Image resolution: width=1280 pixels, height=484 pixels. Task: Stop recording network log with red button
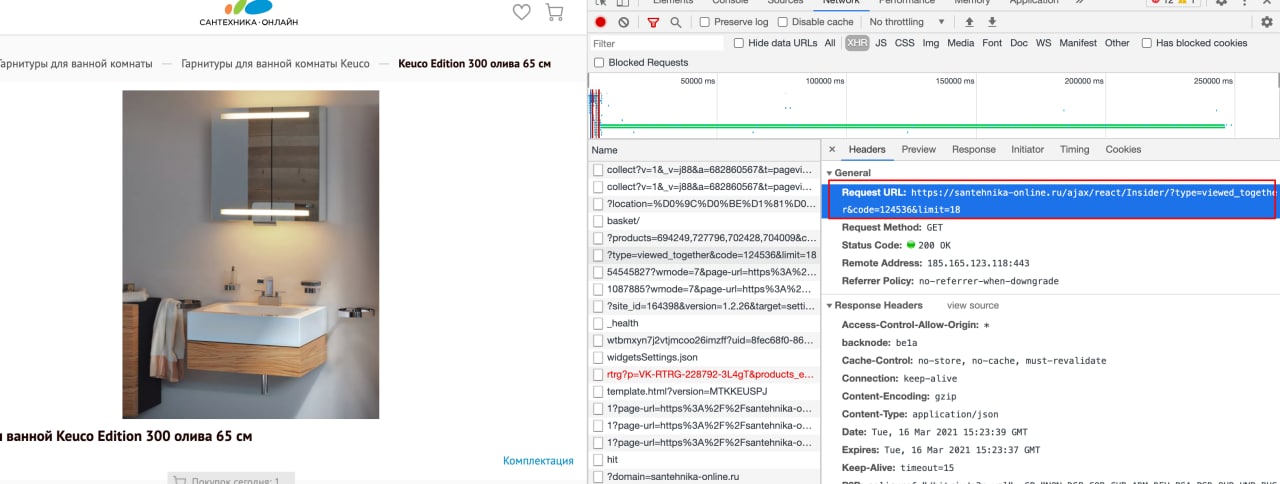point(601,22)
